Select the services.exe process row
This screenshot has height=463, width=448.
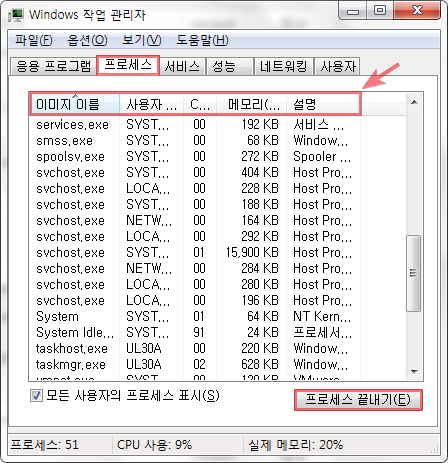(x=195, y=125)
